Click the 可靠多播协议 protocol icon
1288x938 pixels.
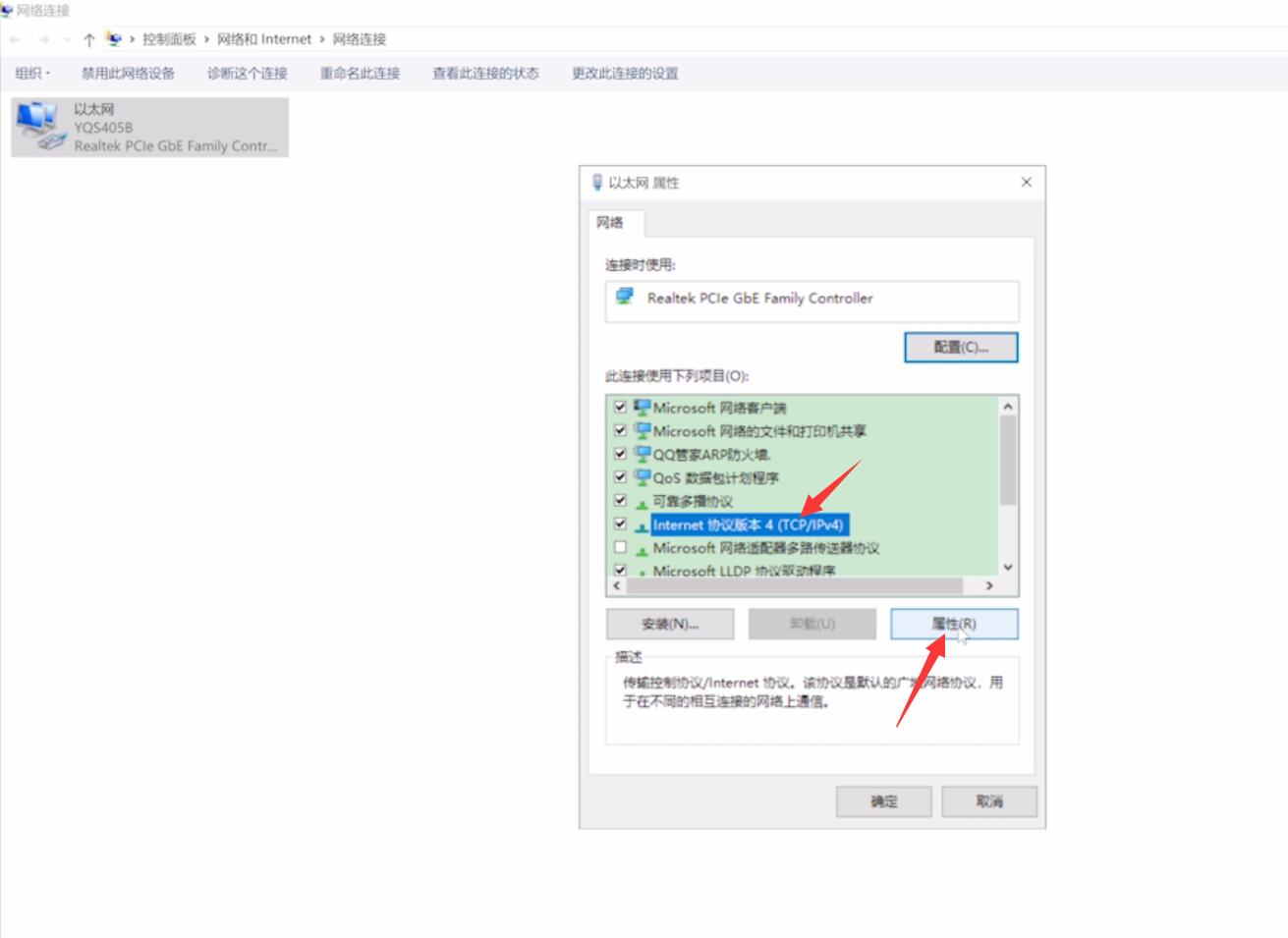[x=643, y=502]
